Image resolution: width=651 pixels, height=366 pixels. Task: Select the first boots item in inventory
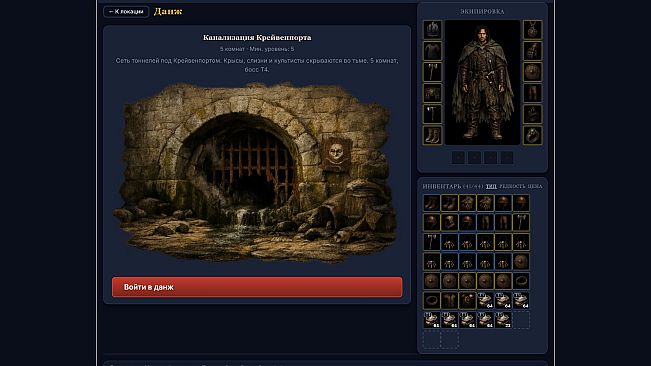(x=431, y=203)
